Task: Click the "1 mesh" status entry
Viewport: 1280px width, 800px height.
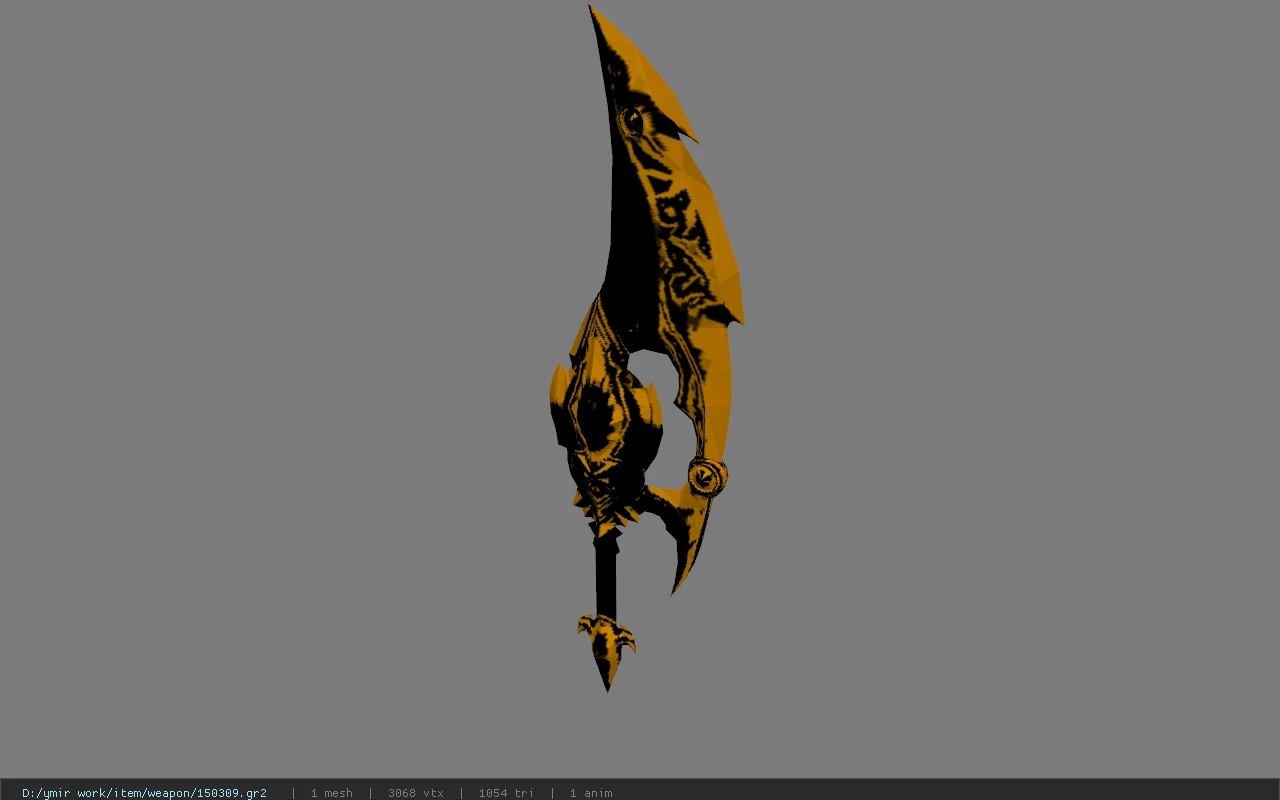Action: 331,793
